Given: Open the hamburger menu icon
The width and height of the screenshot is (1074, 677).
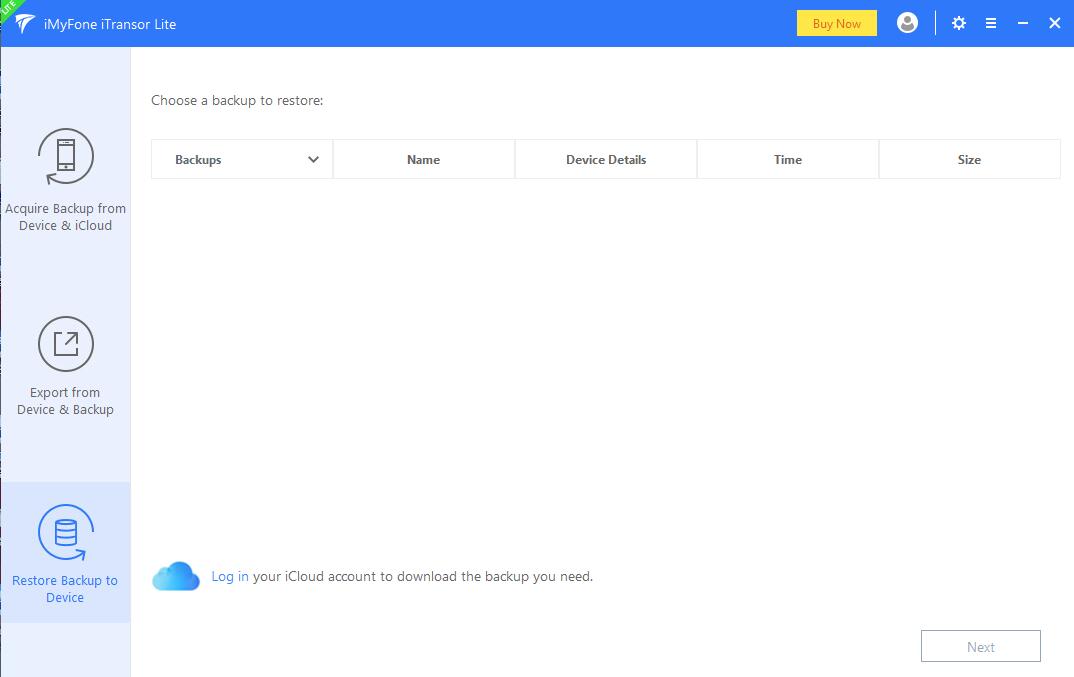Looking at the screenshot, I should coord(990,23).
